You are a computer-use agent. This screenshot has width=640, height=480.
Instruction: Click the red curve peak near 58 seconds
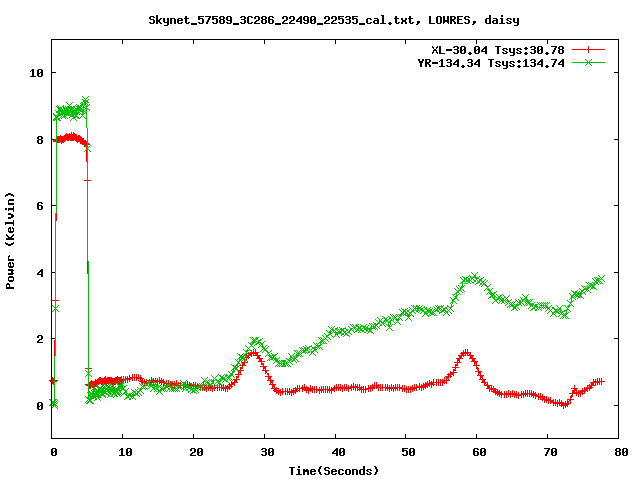pos(466,352)
